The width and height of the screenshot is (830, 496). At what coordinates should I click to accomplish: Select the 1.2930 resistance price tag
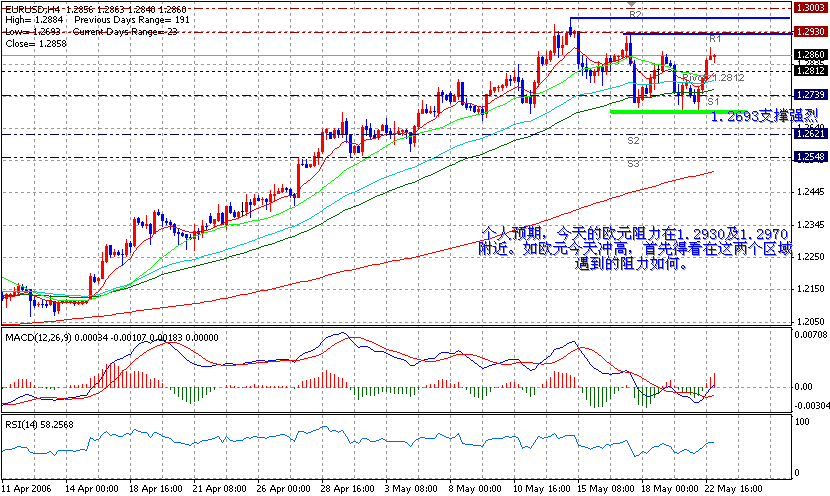(810, 32)
